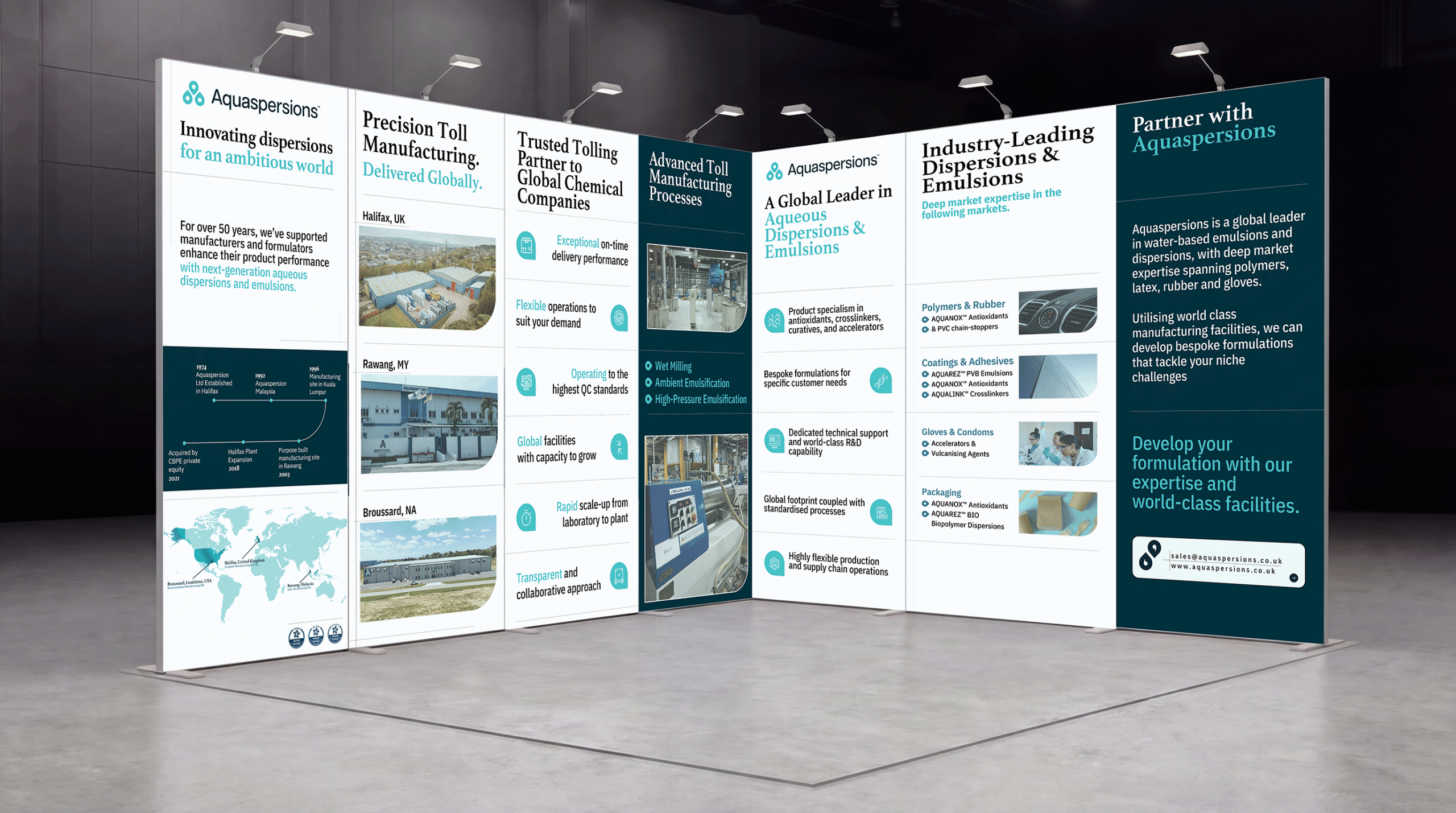Image resolution: width=1456 pixels, height=813 pixels.
Task: Click the Rawang, MY building photo
Action: coord(429,423)
